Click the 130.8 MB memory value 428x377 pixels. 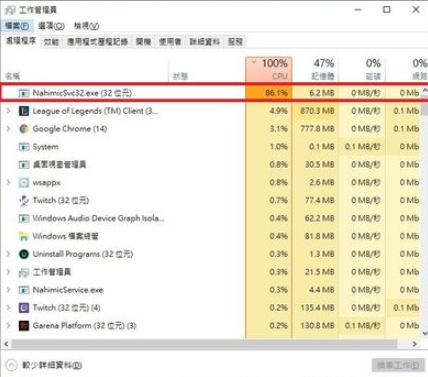pyautogui.click(x=317, y=326)
